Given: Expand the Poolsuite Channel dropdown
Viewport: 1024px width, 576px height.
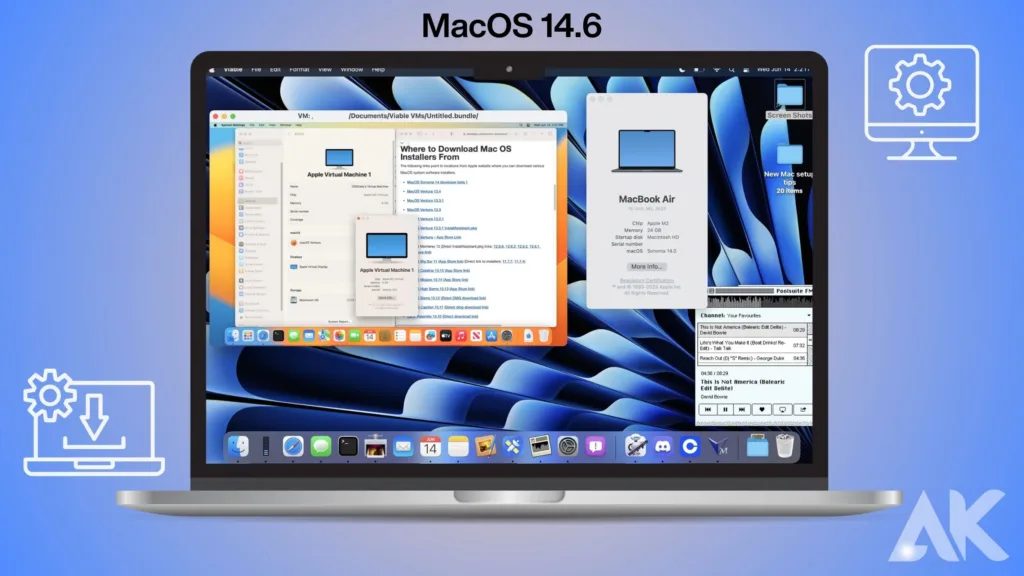Looking at the screenshot, I should click(756, 315).
